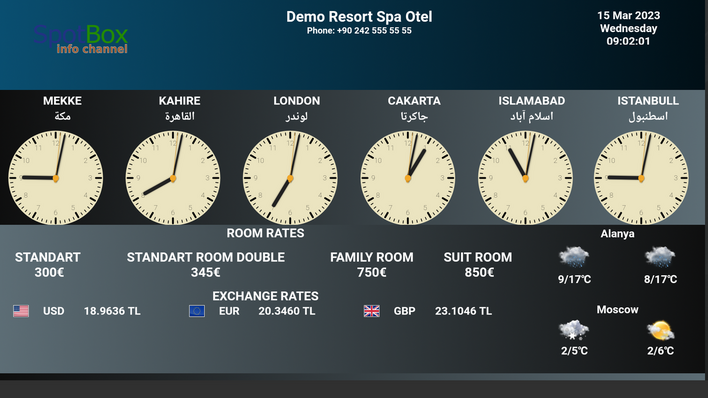This screenshot has width=708, height=398.
Task: Click the MEKKE analog clock face
Action: coord(56,178)
